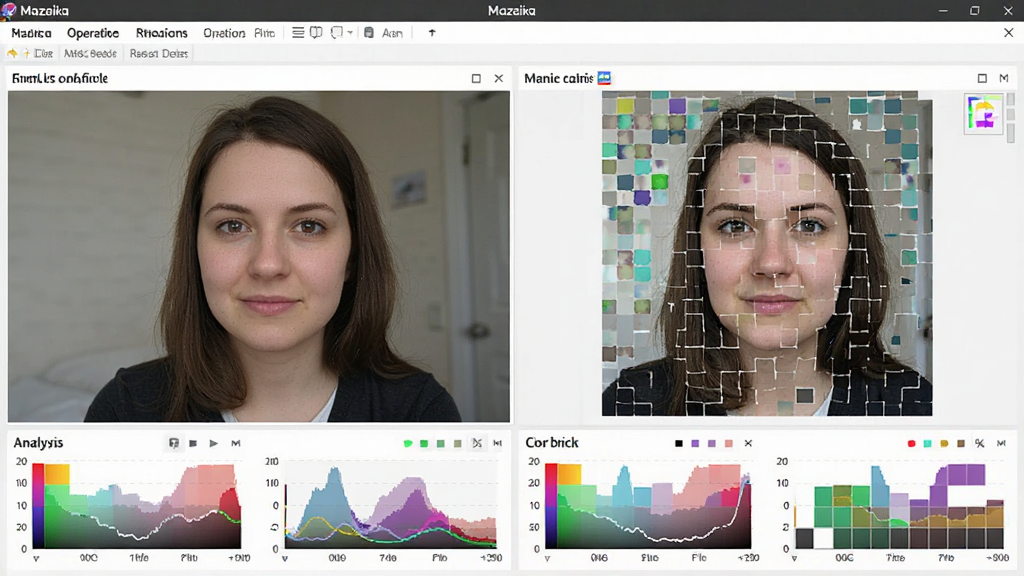Close the original photo panel

(499, 78)
